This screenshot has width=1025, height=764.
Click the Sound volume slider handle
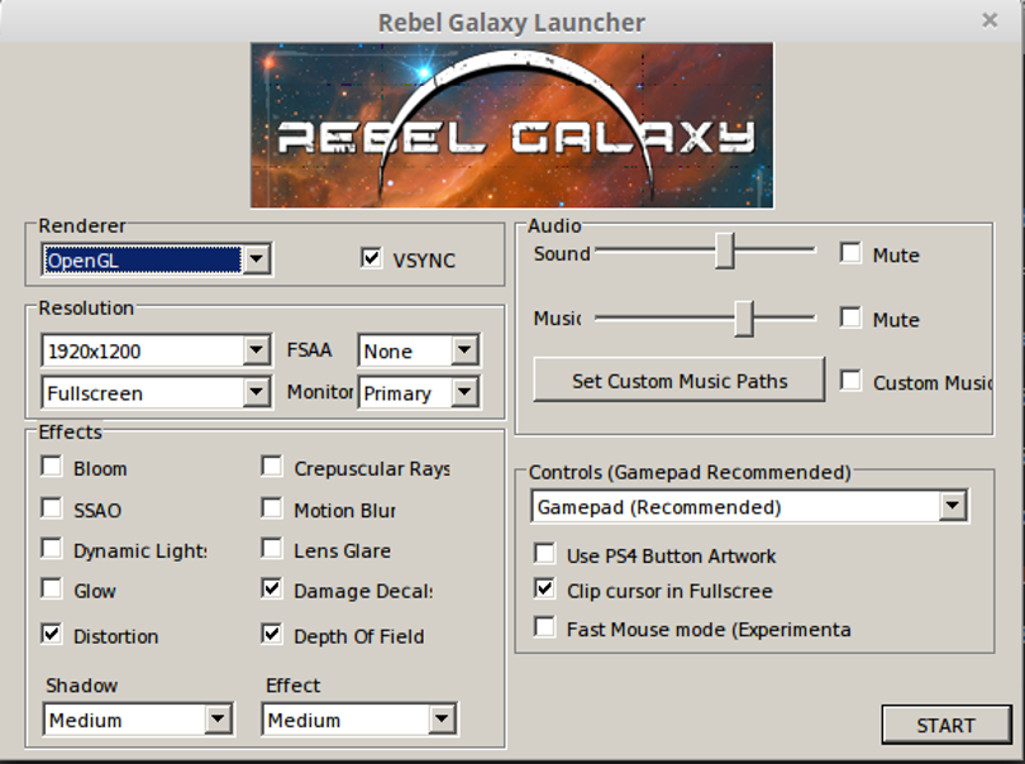coord(724,250)
